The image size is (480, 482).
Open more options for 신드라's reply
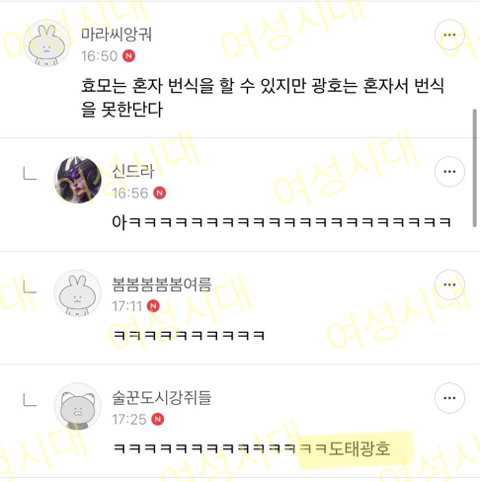[449, 172]
